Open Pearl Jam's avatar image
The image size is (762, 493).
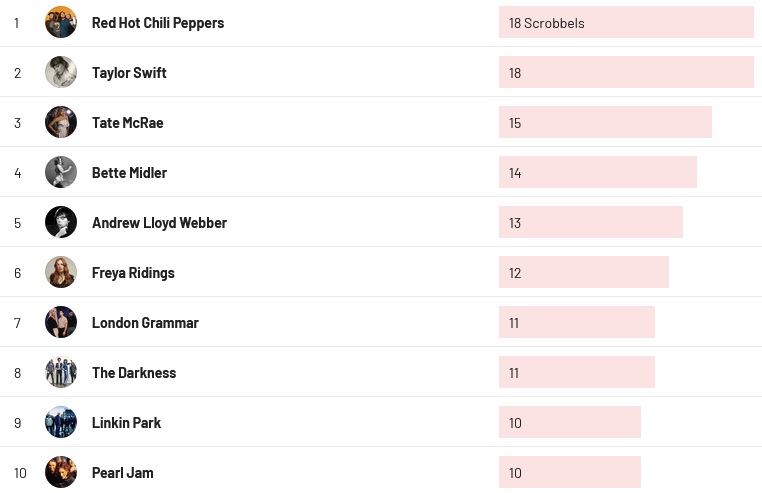pos(61,472)
